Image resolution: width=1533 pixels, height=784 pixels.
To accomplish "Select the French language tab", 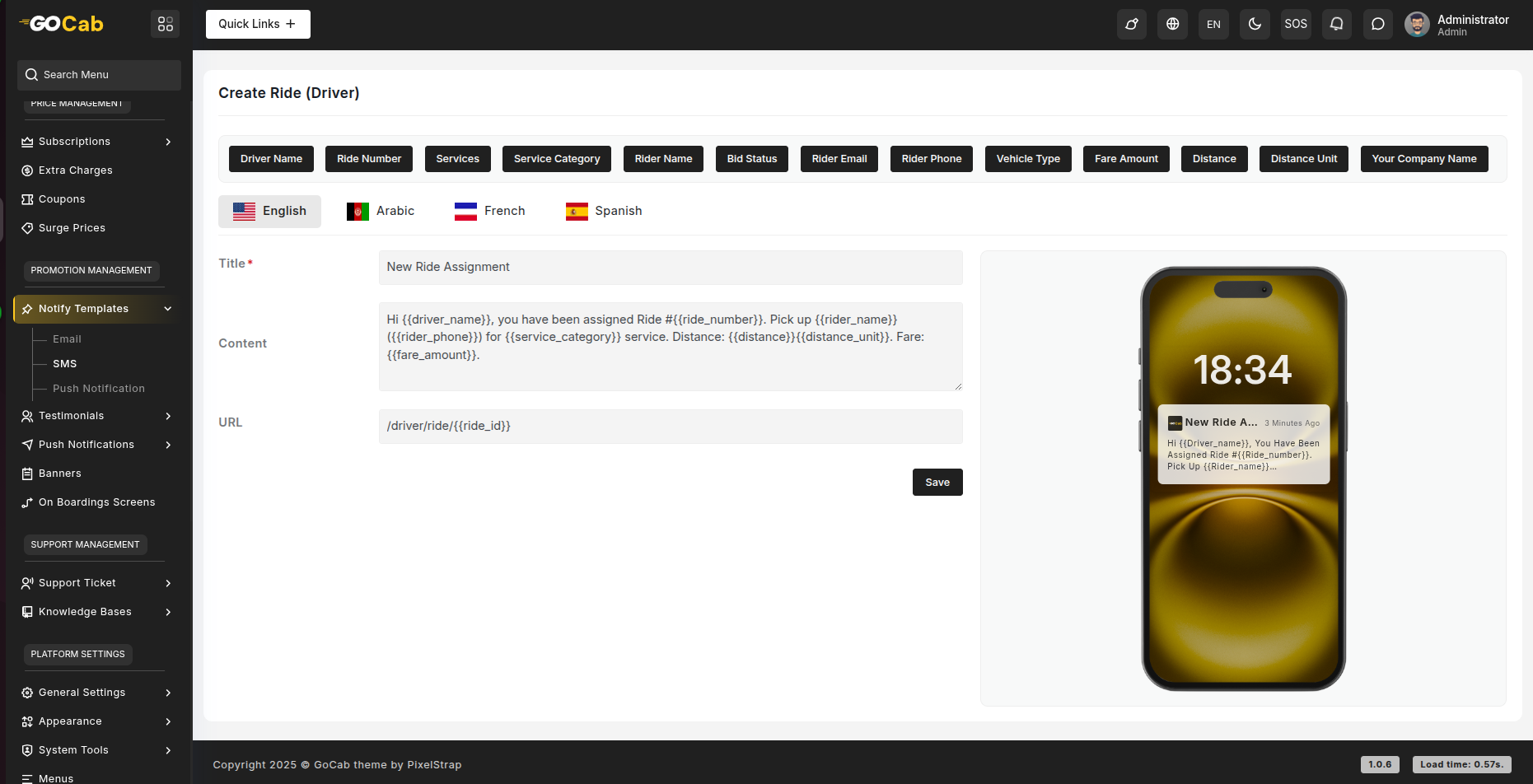I will (489, 211).
